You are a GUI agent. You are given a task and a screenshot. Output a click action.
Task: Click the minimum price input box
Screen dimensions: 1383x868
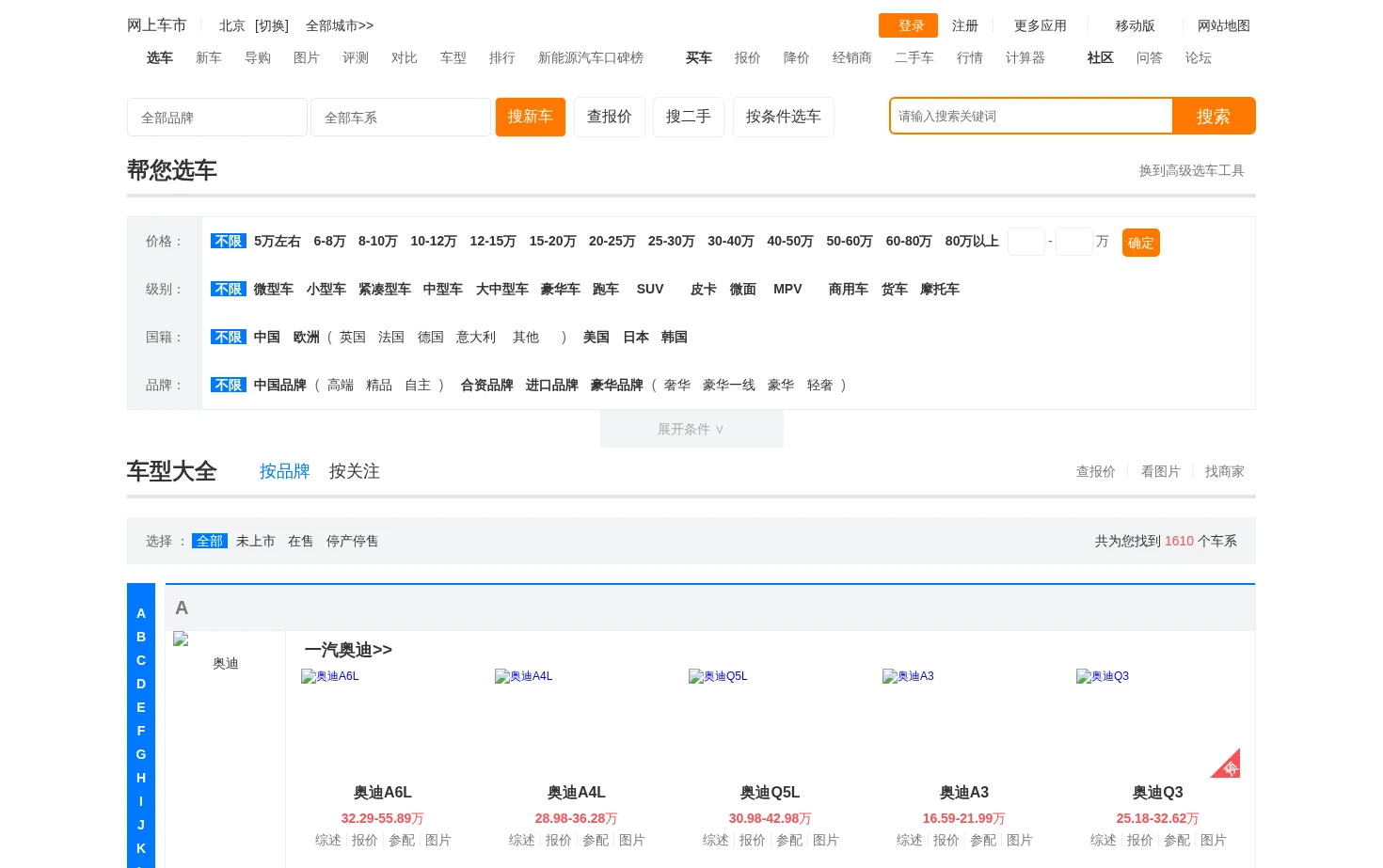[1026, 242]
